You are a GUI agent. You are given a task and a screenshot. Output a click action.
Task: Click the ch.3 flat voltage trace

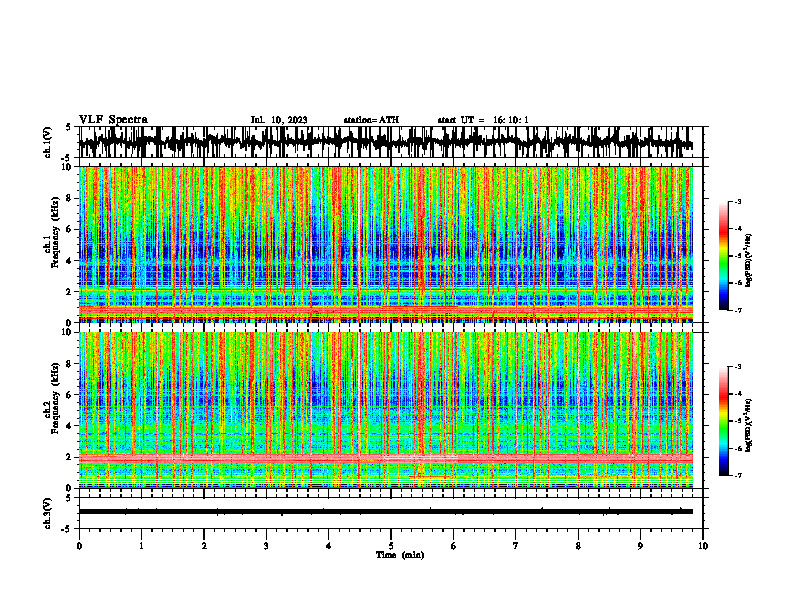tap(385, 512)
